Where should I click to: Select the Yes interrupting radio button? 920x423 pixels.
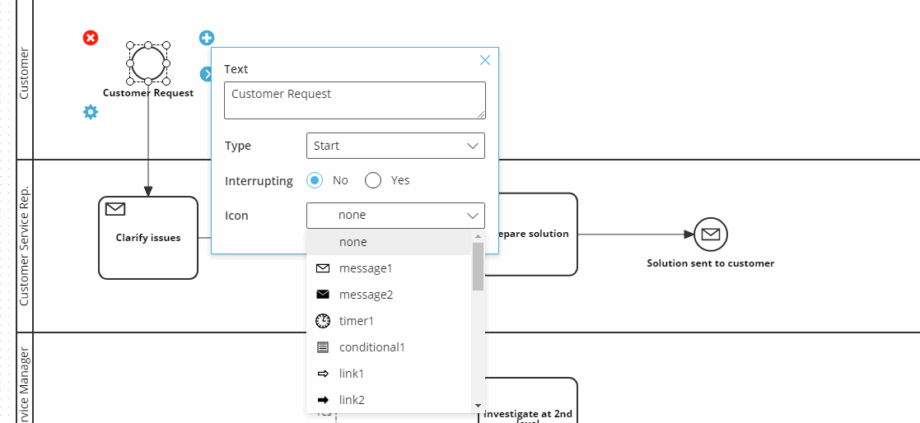pyautogui.click(x=373, y=181)
